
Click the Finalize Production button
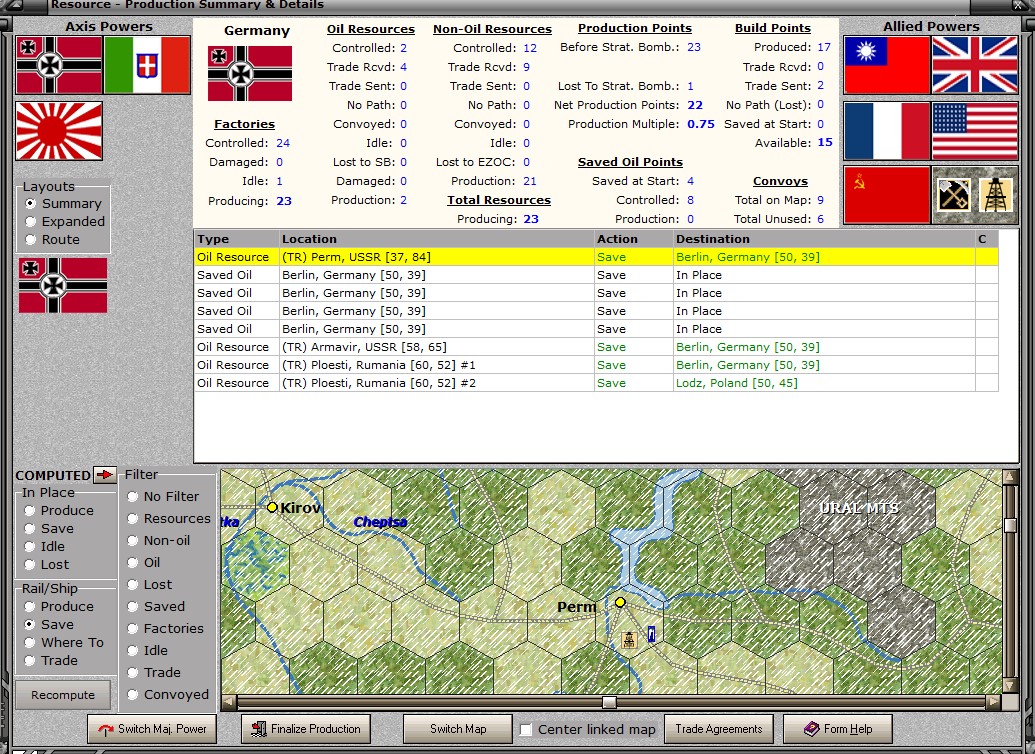[306, 729]
